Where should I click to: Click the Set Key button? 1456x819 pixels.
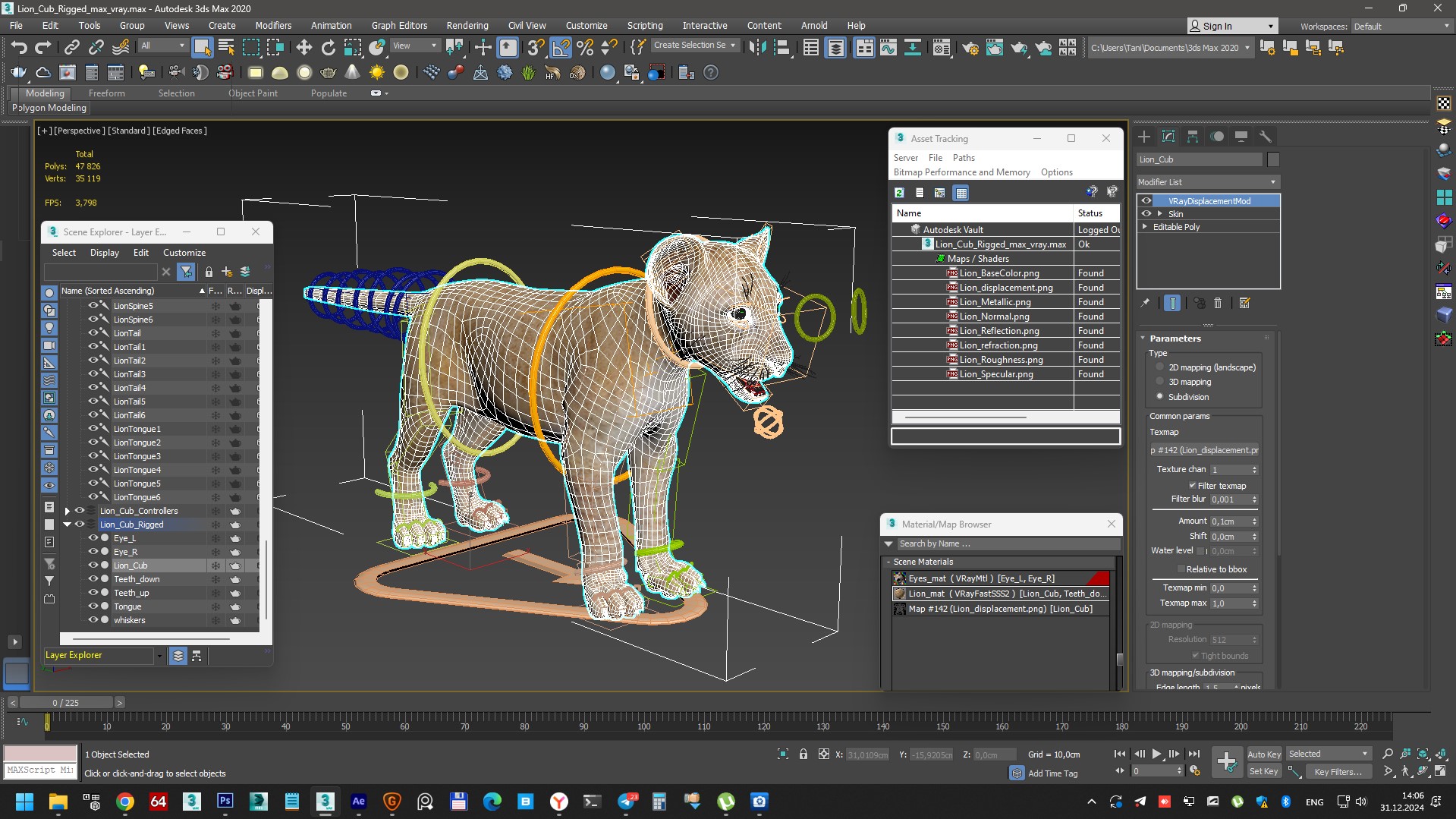pyautogui.click(x=1264, y=771)
